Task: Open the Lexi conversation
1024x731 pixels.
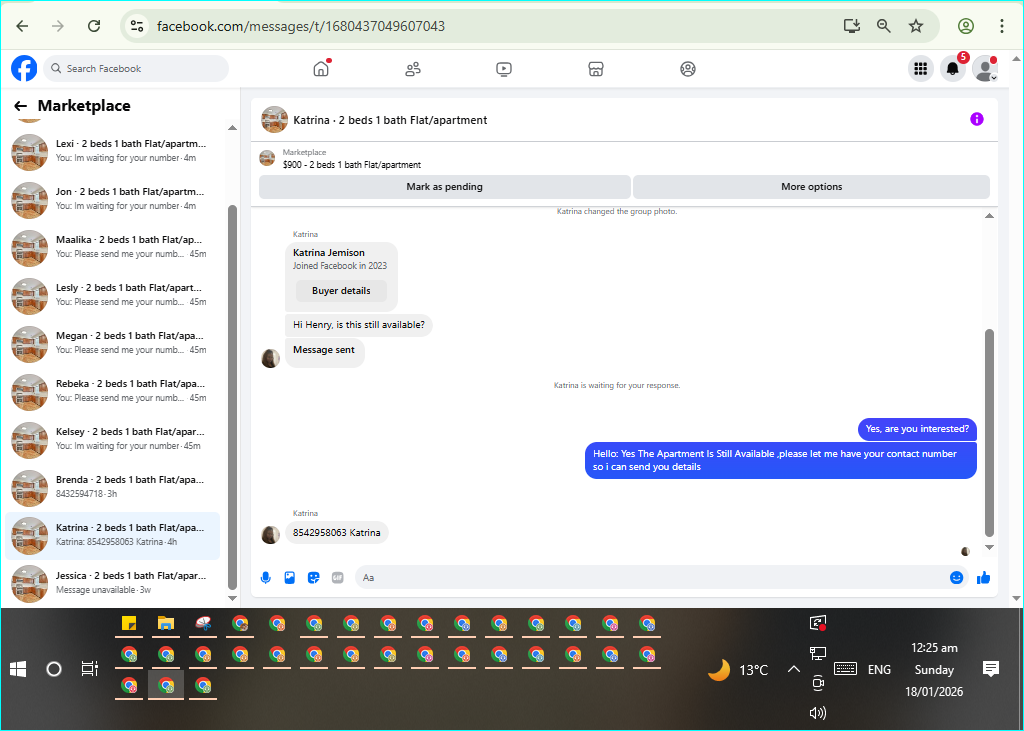Action: coord(112,151)
